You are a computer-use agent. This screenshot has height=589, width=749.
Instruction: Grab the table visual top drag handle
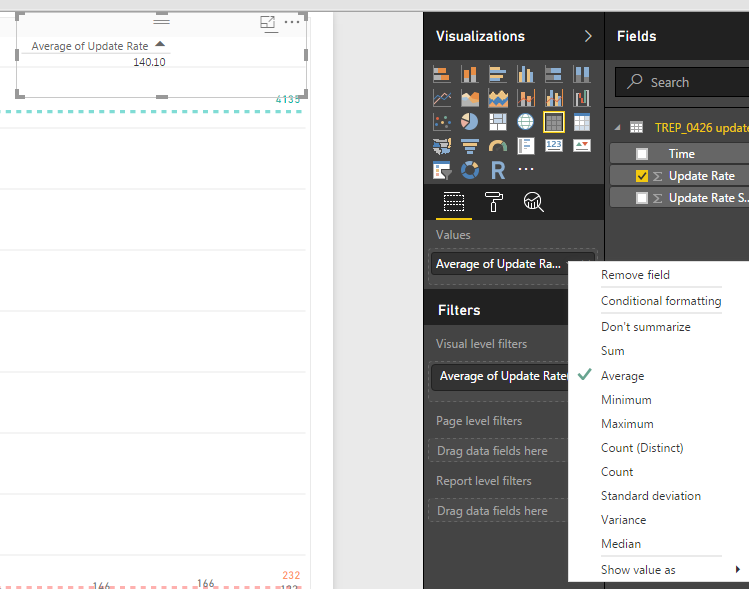(x=161, y=21)
